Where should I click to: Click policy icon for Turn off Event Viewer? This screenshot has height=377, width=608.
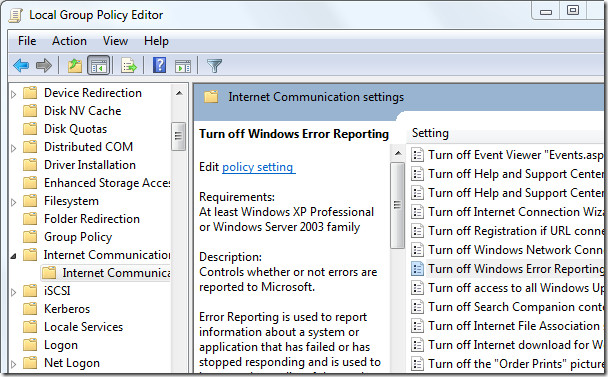click(417, 155)
